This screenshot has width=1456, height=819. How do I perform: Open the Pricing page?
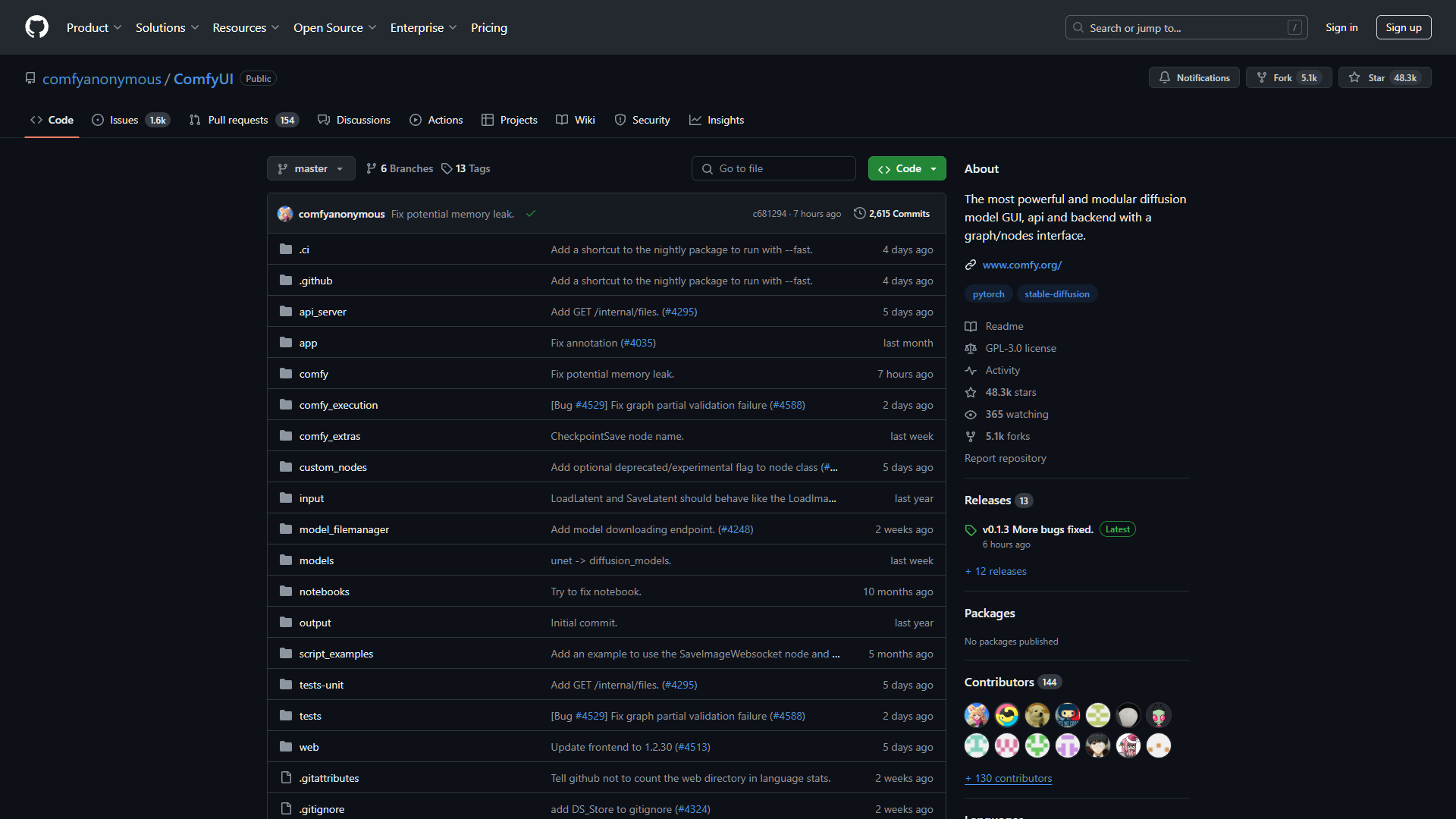488,27
